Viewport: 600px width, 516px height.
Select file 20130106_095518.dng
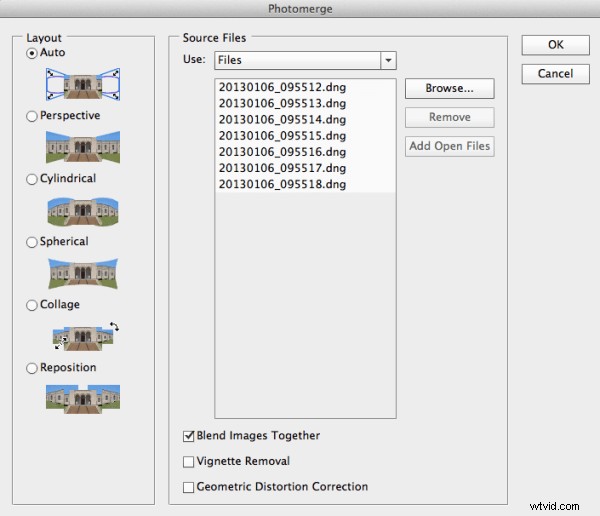305,184
